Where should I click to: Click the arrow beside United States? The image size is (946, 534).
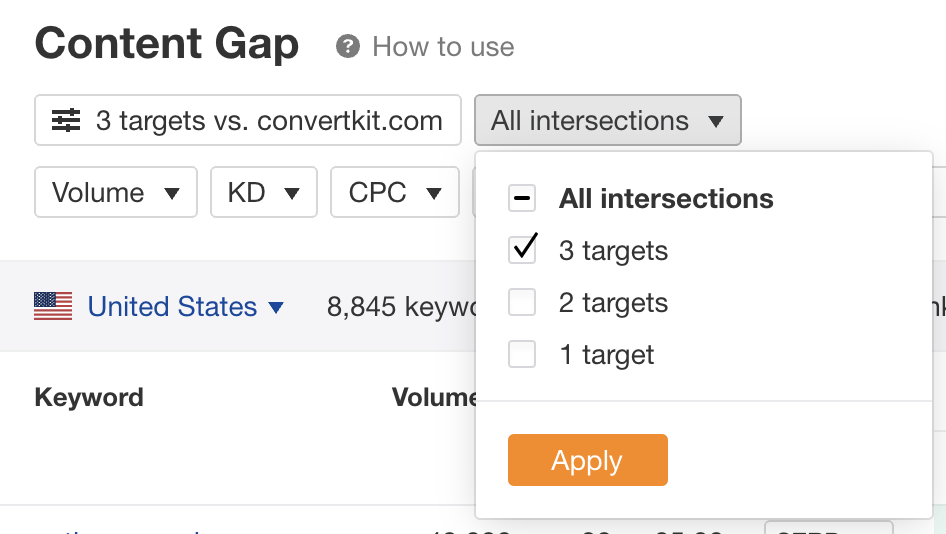click(x=277, y=307)
